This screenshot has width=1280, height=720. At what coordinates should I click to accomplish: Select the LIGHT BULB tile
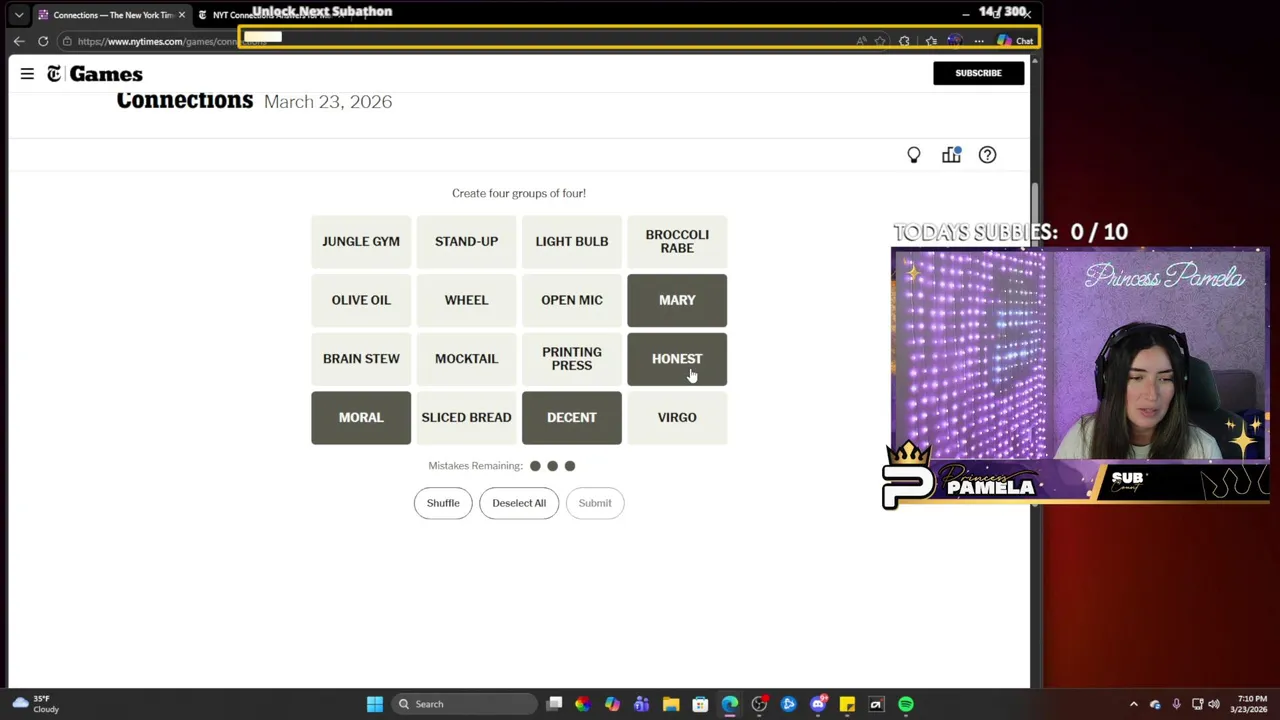pos(572,241)
